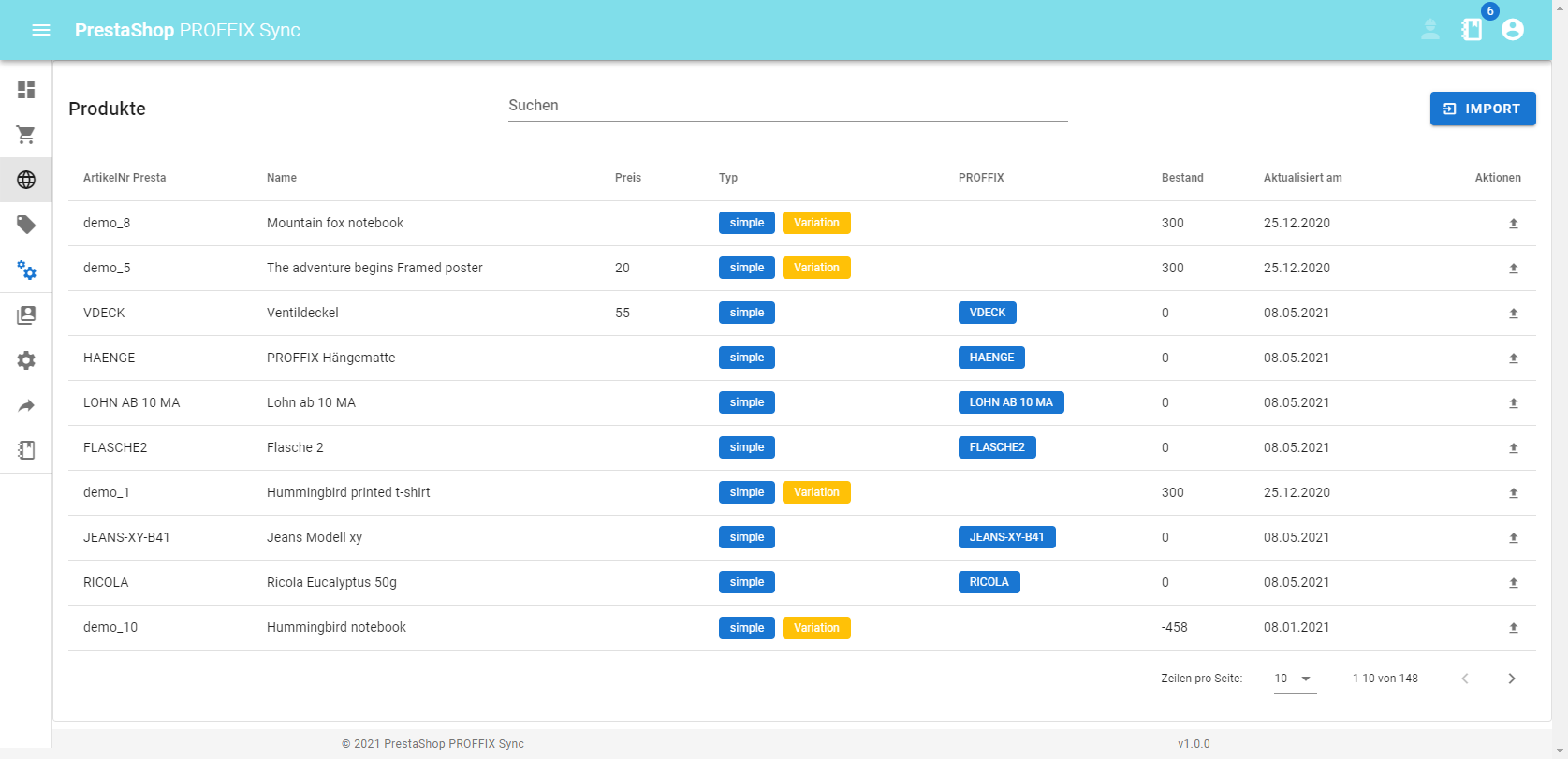Click the Variation chip for Hummingbird notebook

(x=816, y=628)
